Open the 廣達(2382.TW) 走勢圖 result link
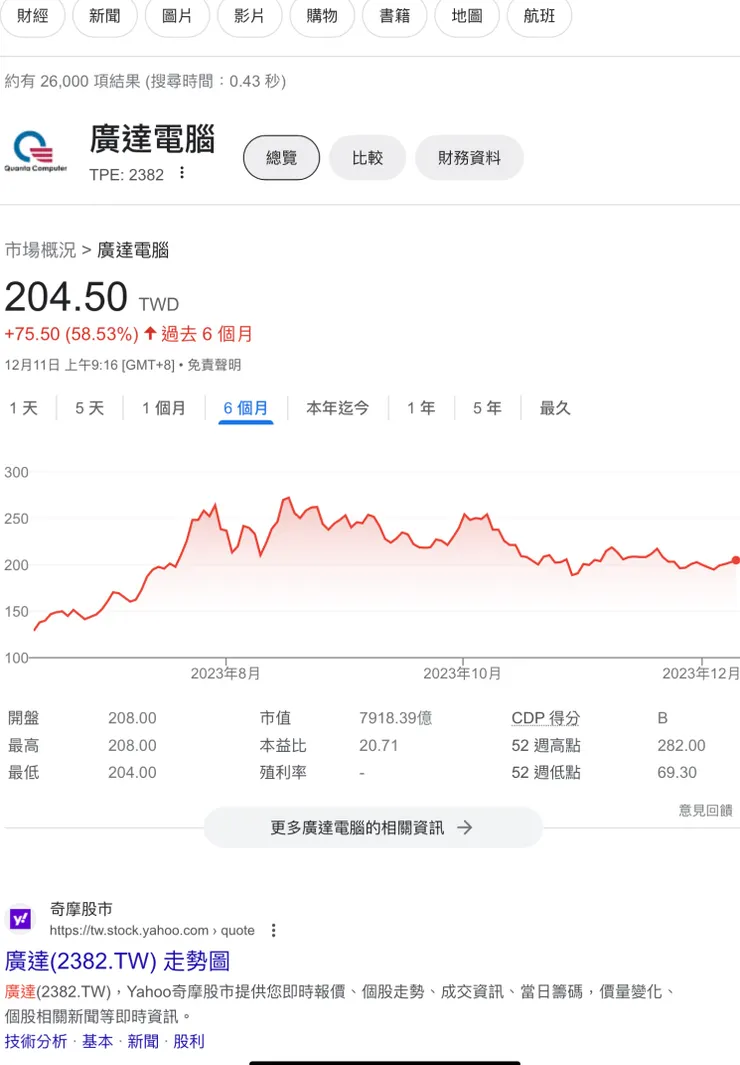This screenshot has height=1065, width=740. (117, 961)
